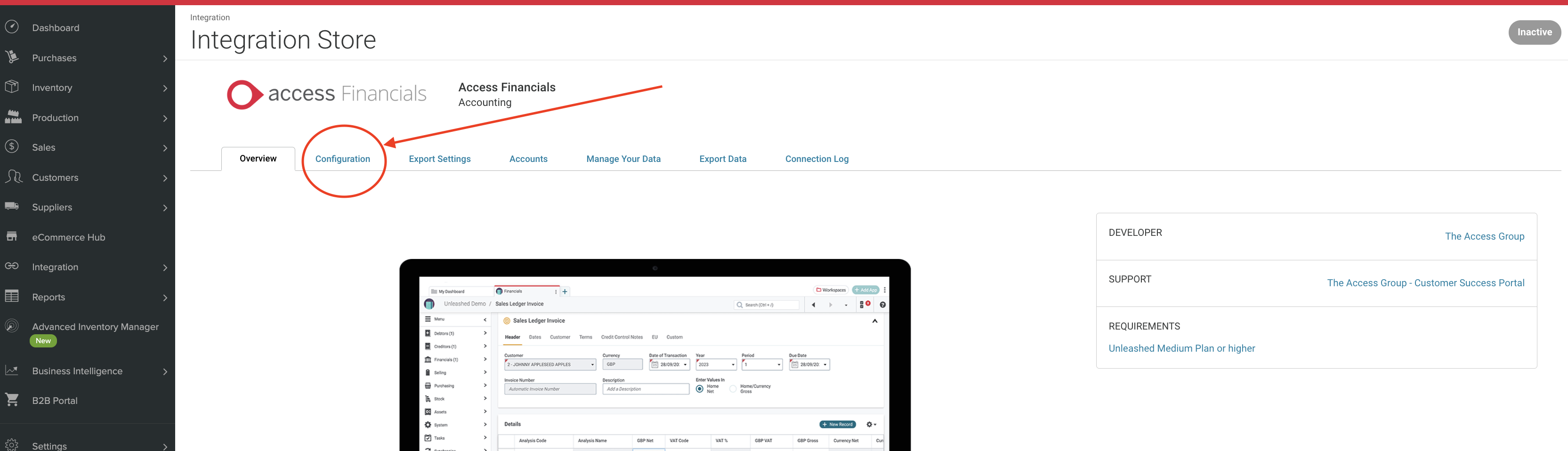Click the Inventory box icon
The height and width of the screenshot is (451, 1568).
tap(12, 87)
